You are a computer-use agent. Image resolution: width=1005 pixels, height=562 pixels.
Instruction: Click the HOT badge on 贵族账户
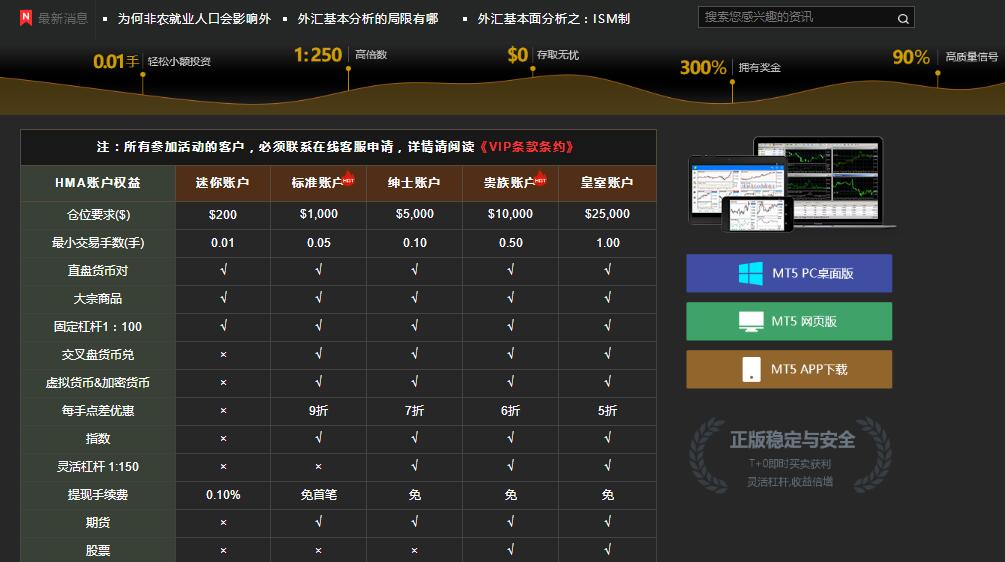(x=540, y=178)
